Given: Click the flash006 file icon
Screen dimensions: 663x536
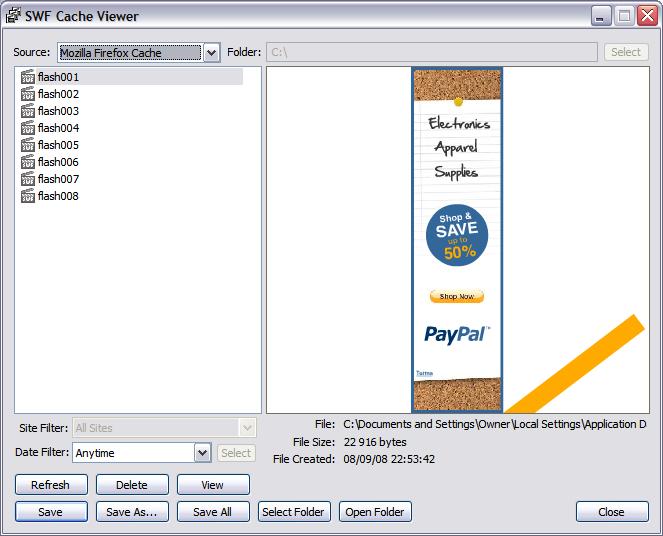Looking at the screenshot, I should (27, 162).
